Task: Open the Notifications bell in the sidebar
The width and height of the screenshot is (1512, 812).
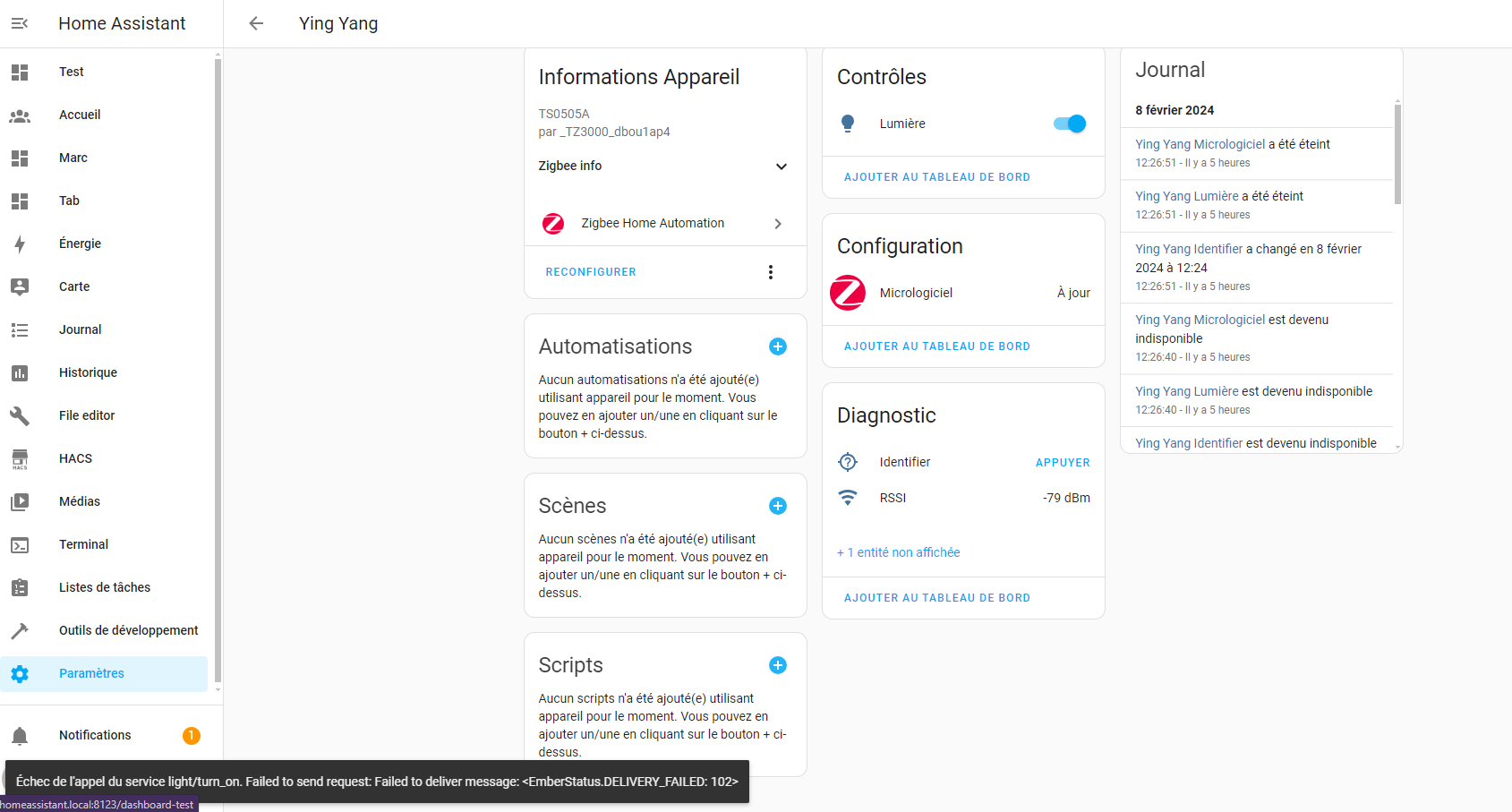Action: tap(20, 735)
